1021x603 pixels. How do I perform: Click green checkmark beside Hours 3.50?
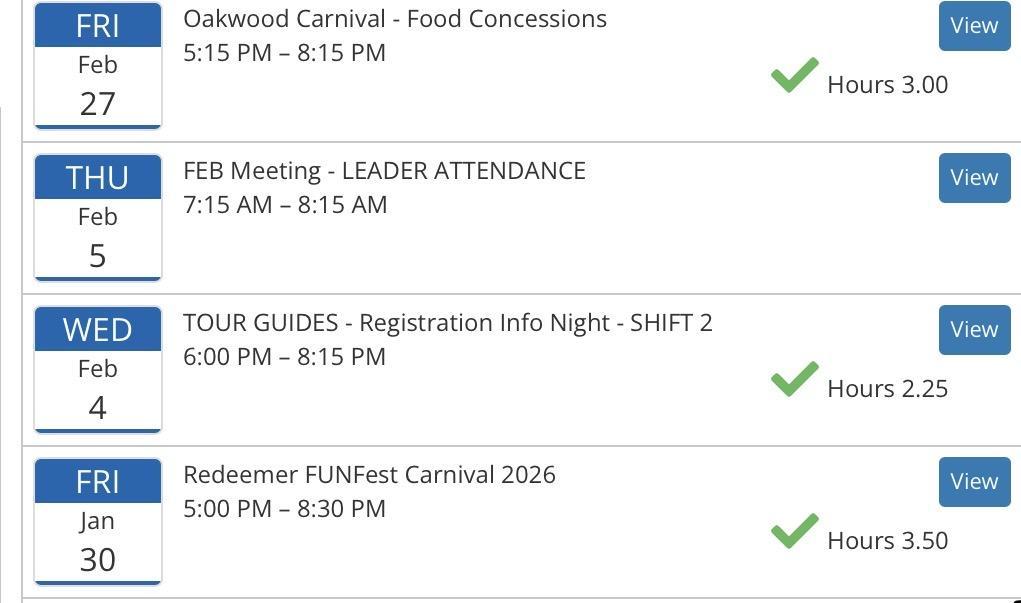(x=795, y=532)
